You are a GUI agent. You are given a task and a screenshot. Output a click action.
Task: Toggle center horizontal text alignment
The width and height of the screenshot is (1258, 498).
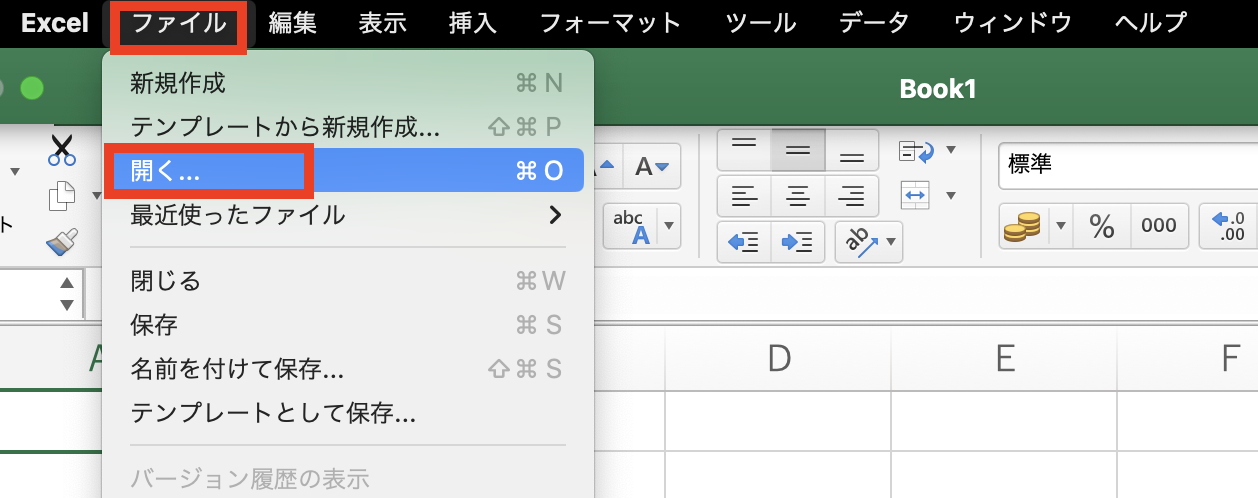point(797,196)
